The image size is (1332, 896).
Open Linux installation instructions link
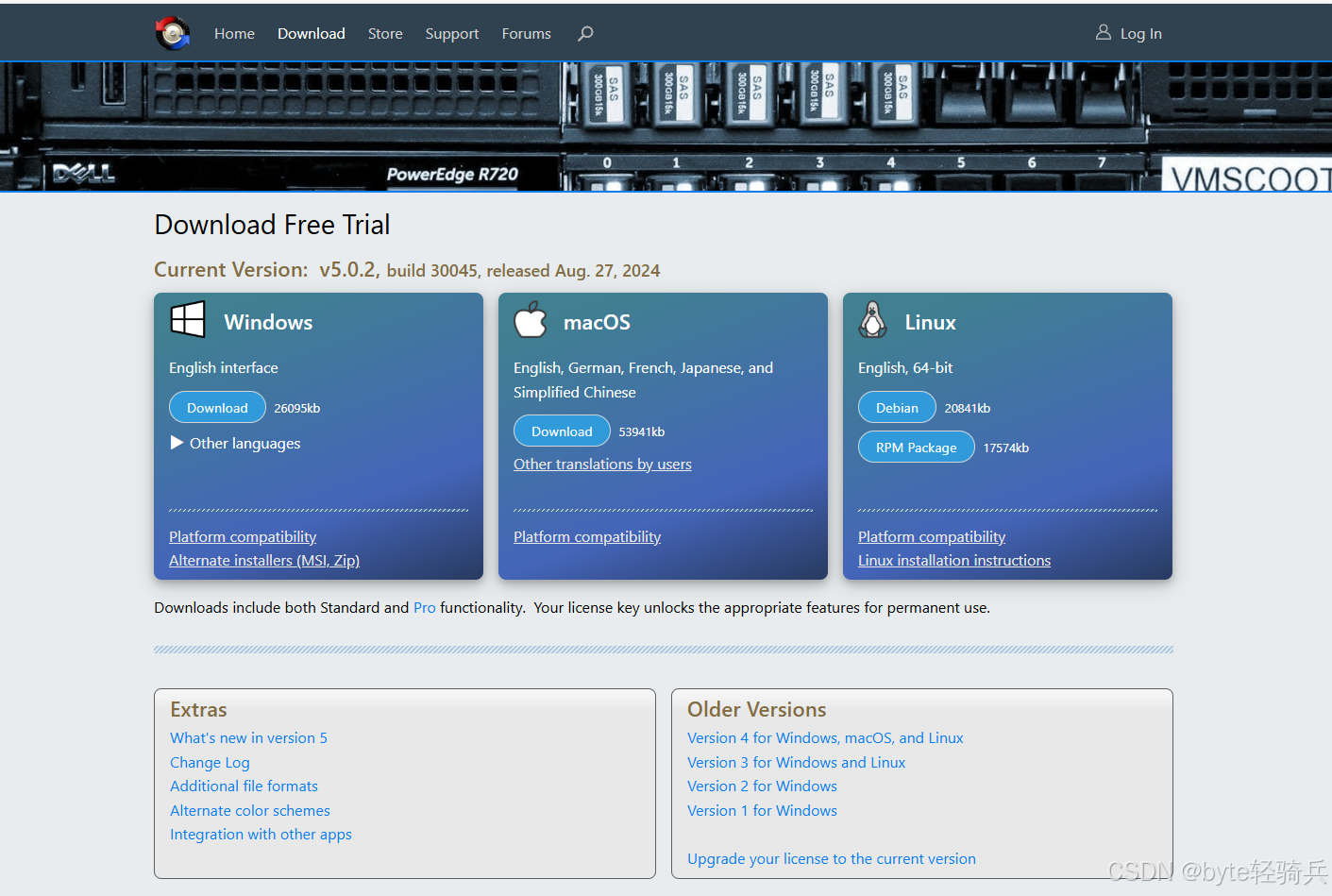(x=954, y=561)
